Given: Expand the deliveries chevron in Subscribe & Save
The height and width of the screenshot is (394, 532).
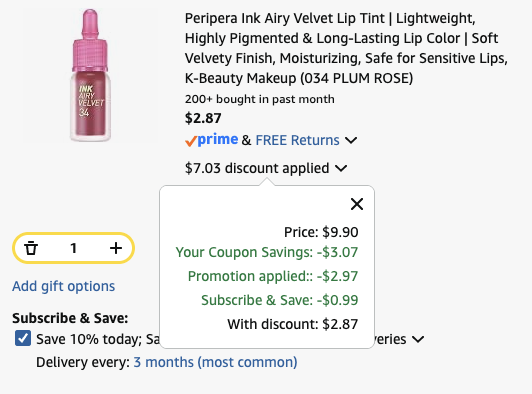Looking at the screenshot, I should (418, 339).
